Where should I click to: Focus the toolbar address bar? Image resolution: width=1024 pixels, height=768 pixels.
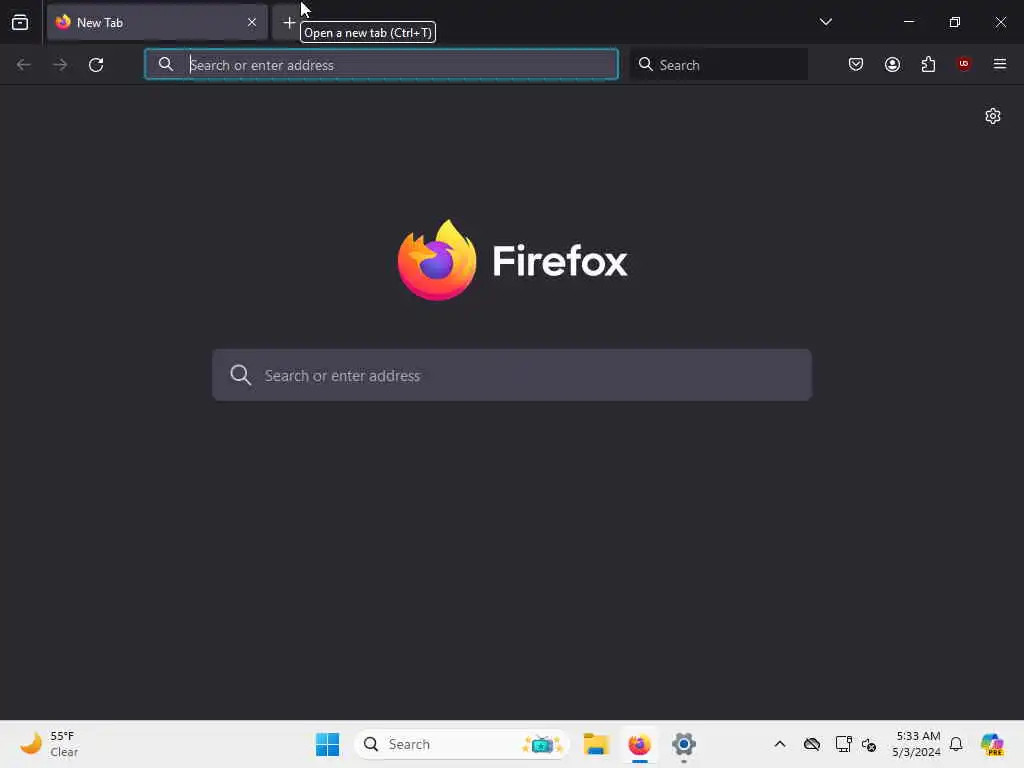pos(381,65)
